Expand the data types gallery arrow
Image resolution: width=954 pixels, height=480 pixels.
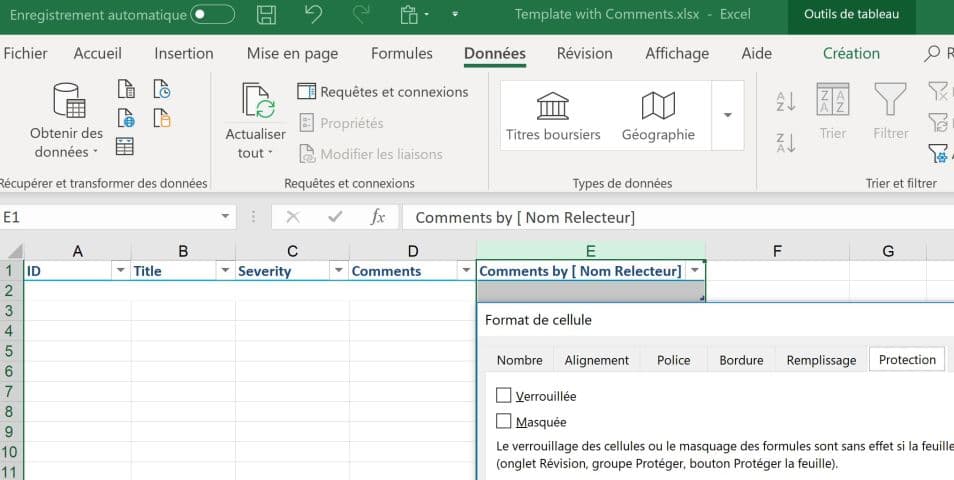(727, 115)
